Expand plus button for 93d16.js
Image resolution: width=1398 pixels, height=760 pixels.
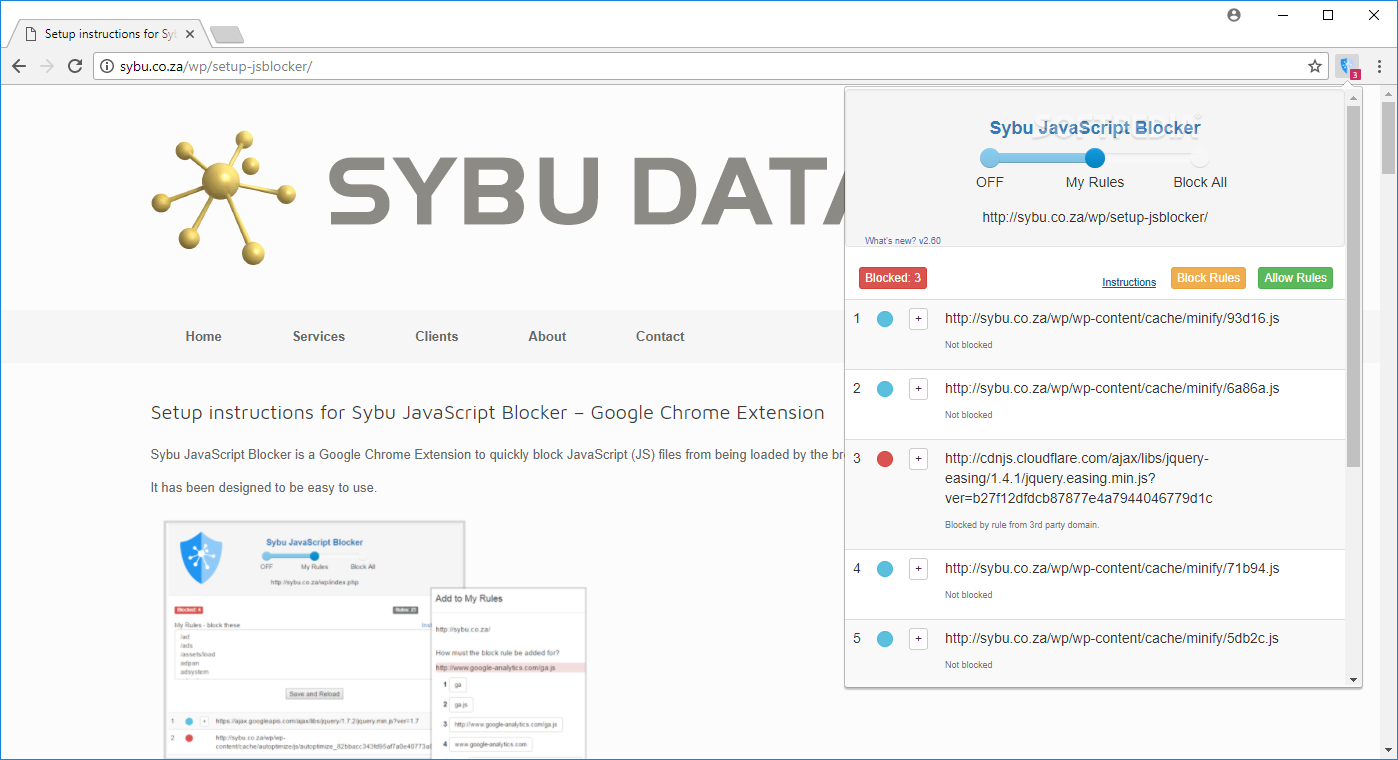918,319
